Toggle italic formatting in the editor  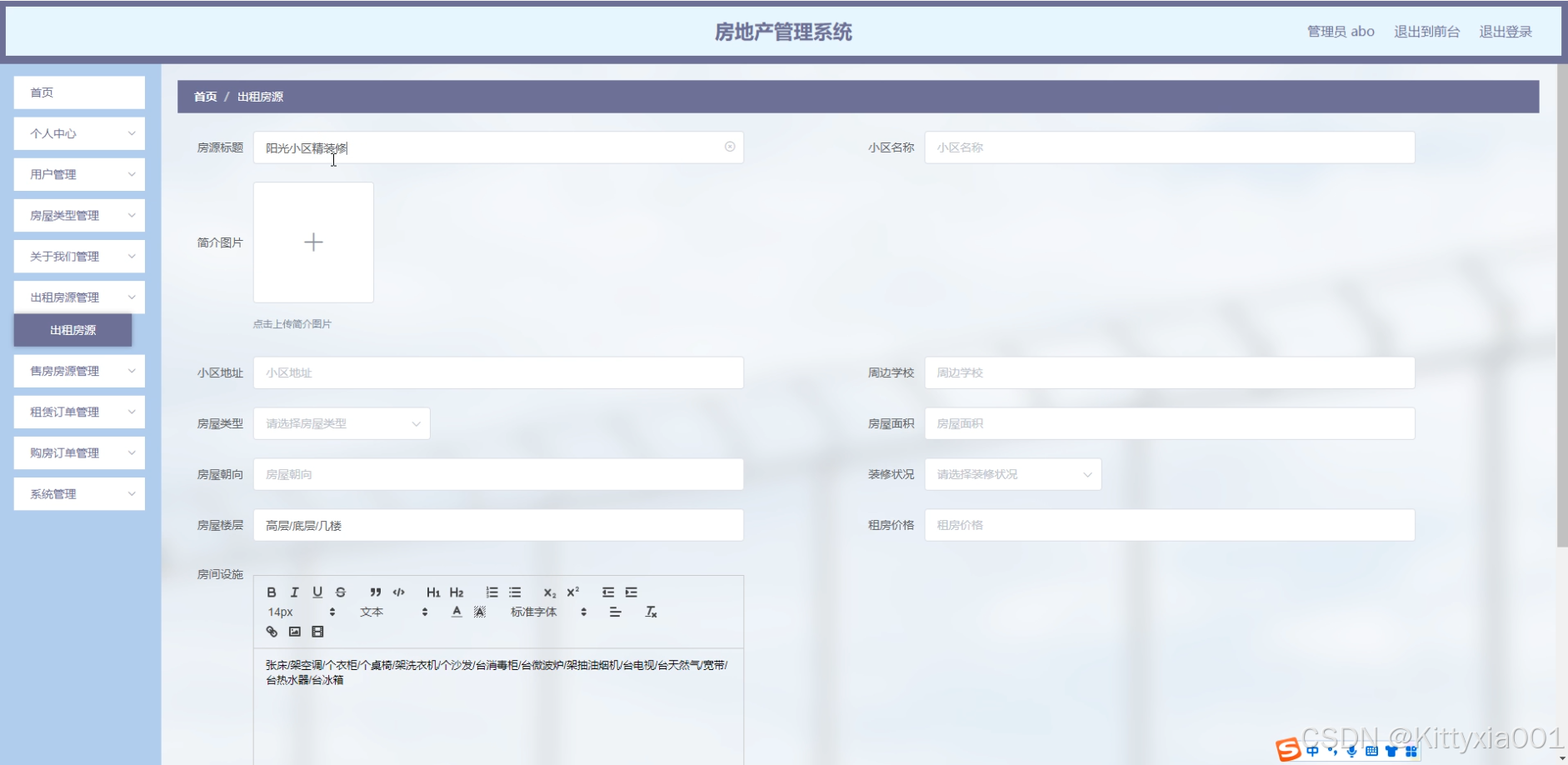(294, 592)
